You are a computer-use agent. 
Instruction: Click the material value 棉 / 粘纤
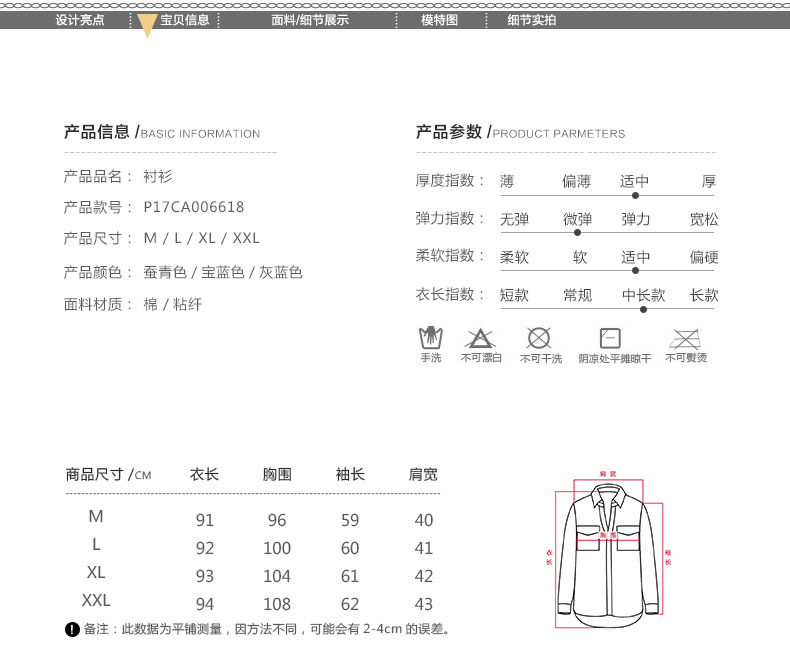173,304
